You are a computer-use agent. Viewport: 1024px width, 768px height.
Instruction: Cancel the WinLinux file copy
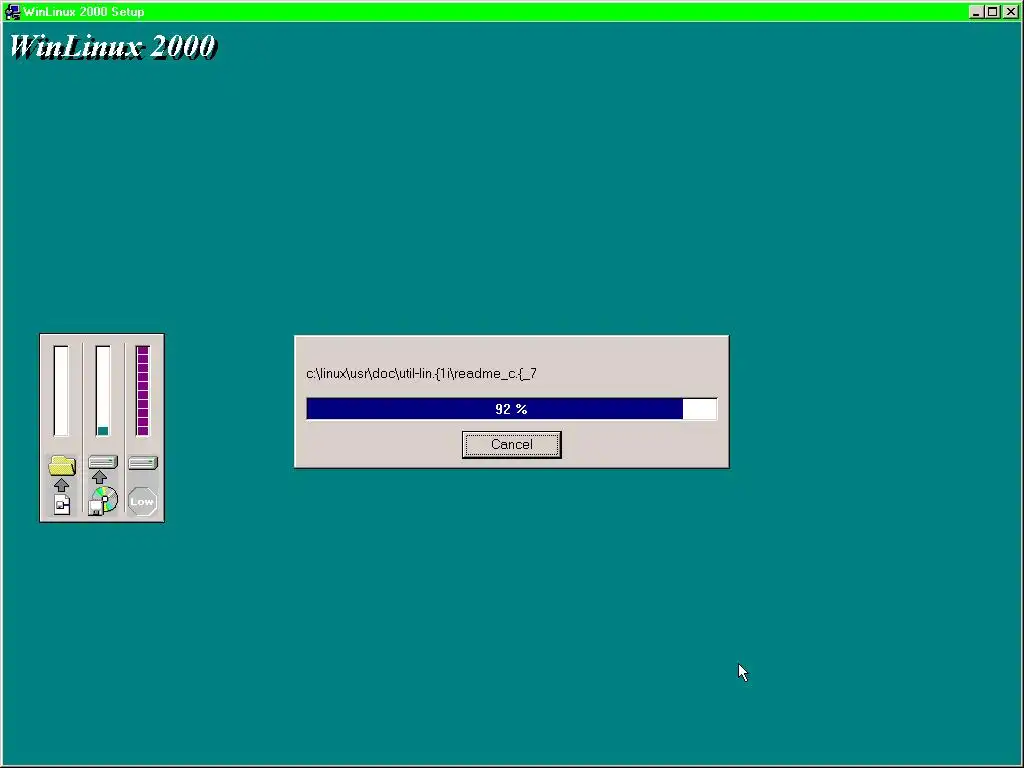pyautogui.click(x=511, y=445)
